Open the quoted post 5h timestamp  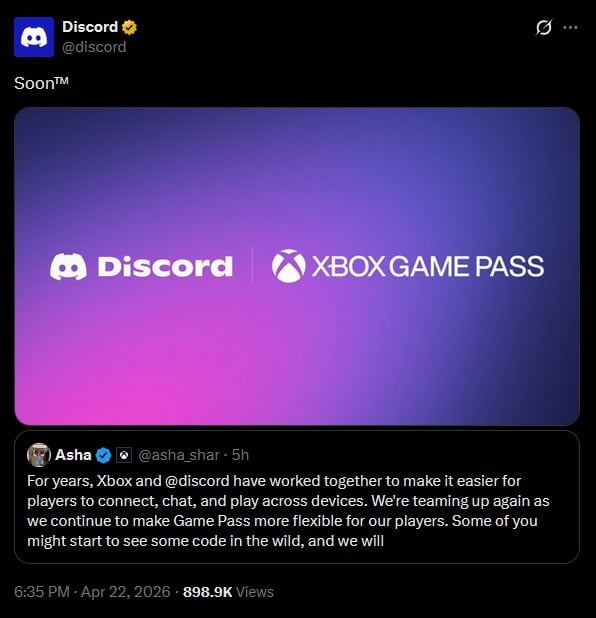[240, 455]
